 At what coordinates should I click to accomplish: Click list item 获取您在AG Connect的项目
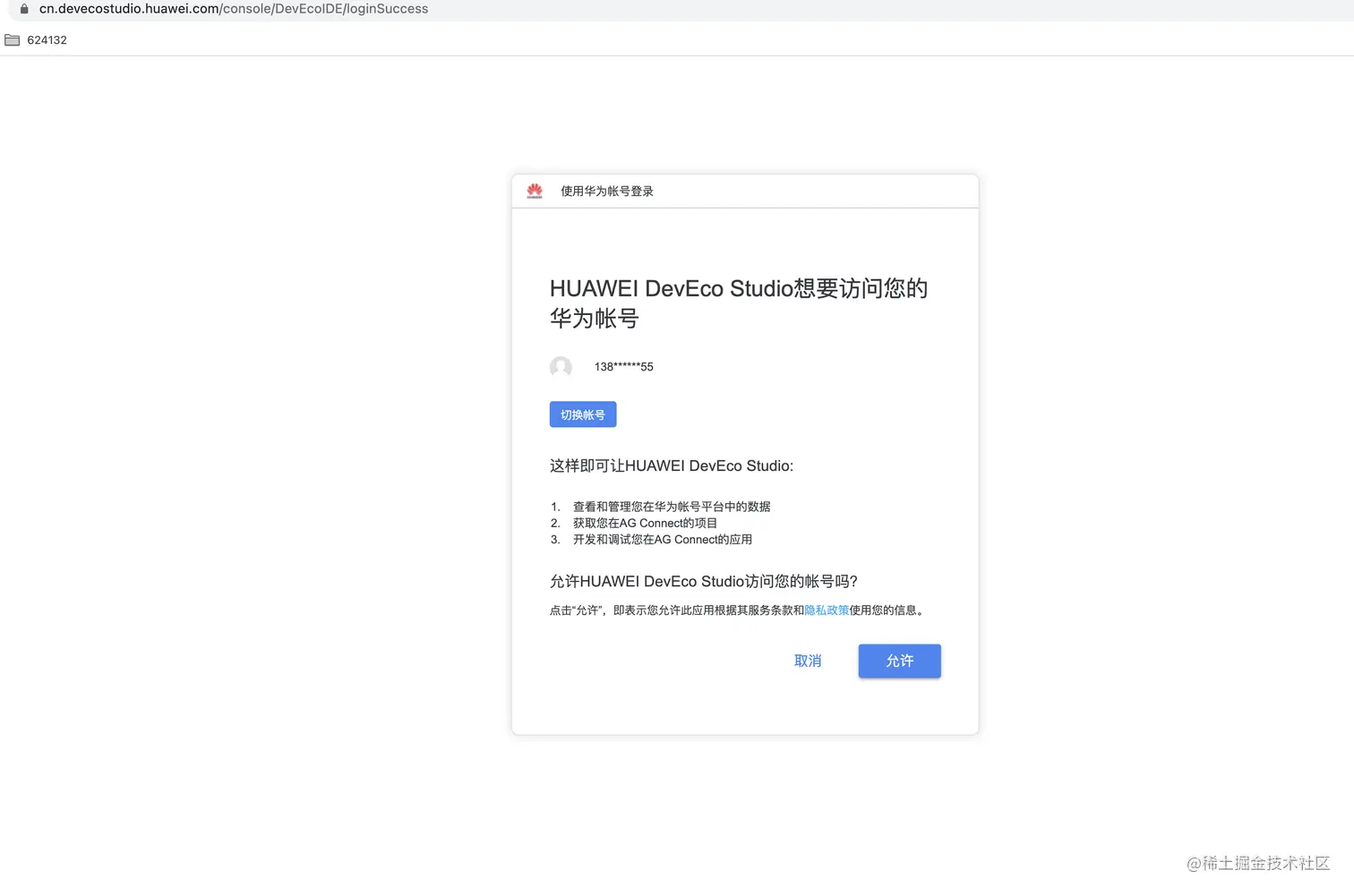click(645, 523)
